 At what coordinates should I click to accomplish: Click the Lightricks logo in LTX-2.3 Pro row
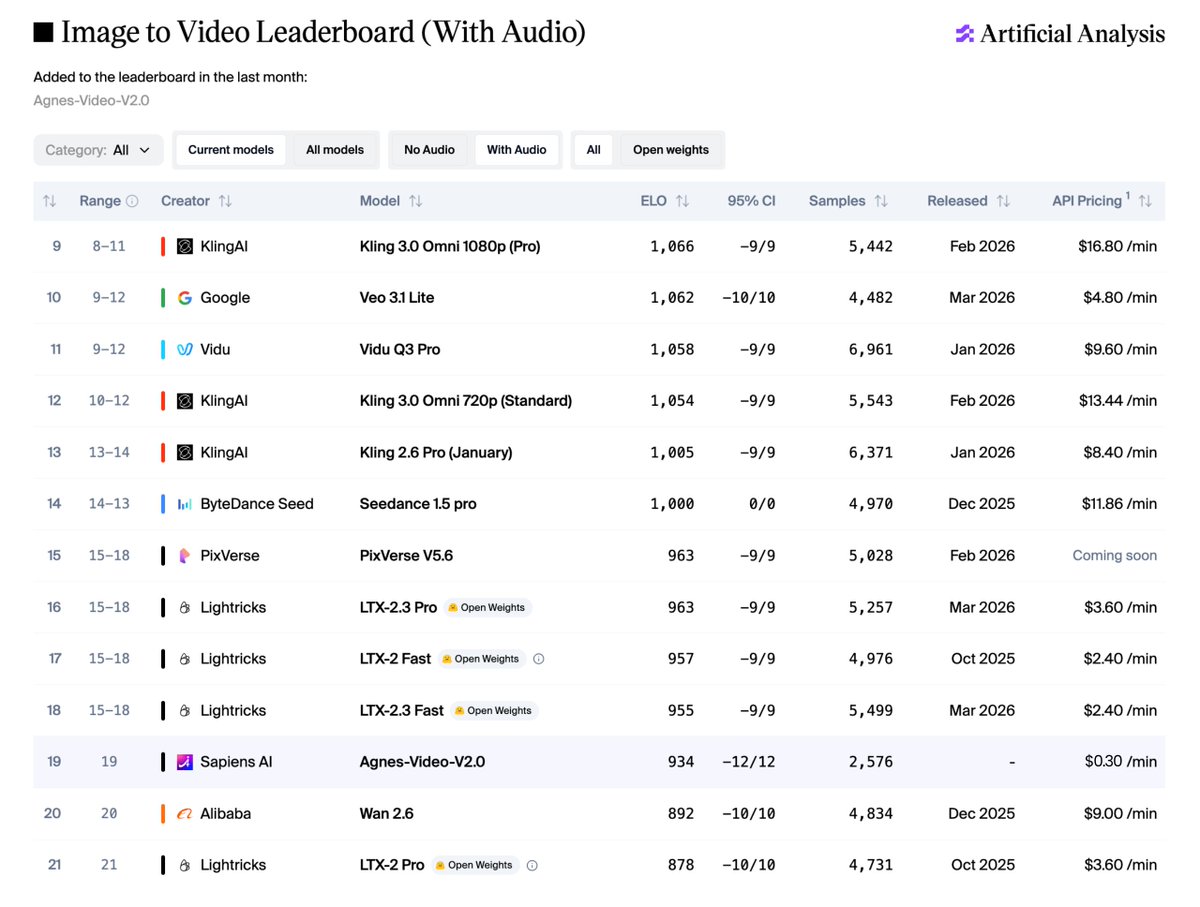185,607
